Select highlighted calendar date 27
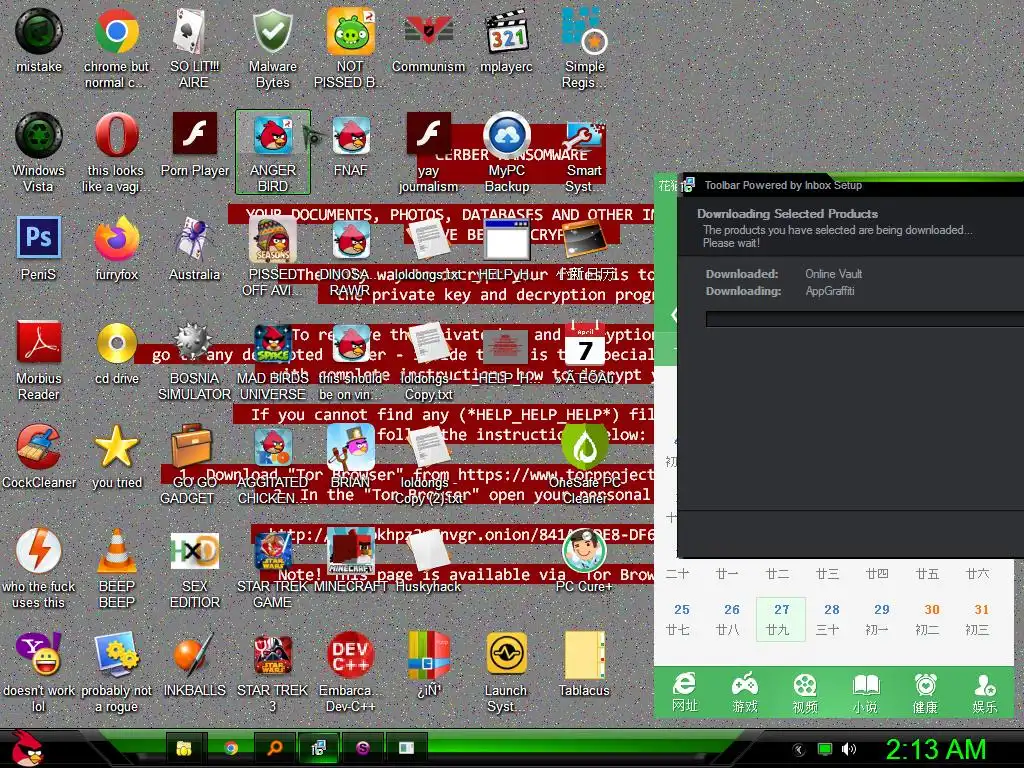This screenshot has width=1024, height=768. pos(781,619)
